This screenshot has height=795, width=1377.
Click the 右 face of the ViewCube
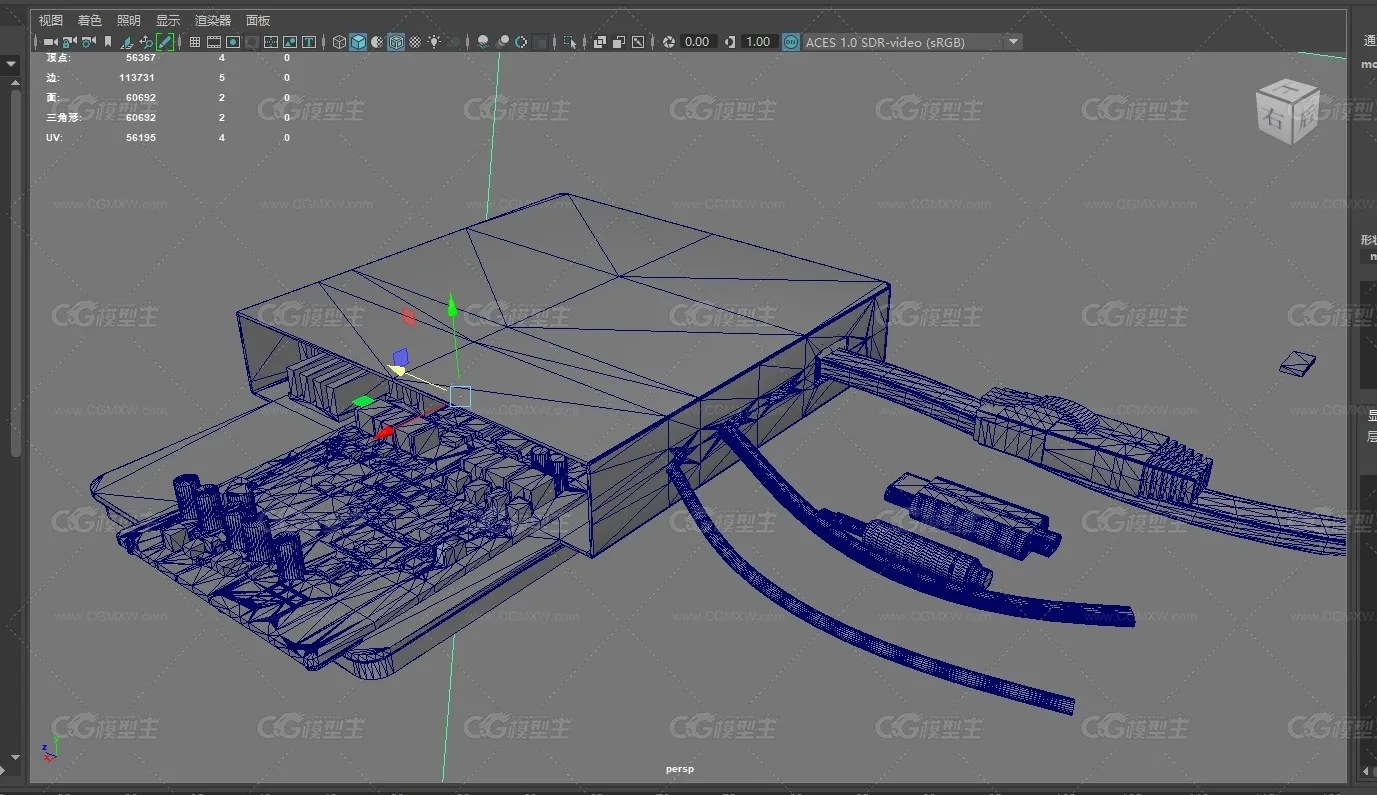coord(1273,120)
